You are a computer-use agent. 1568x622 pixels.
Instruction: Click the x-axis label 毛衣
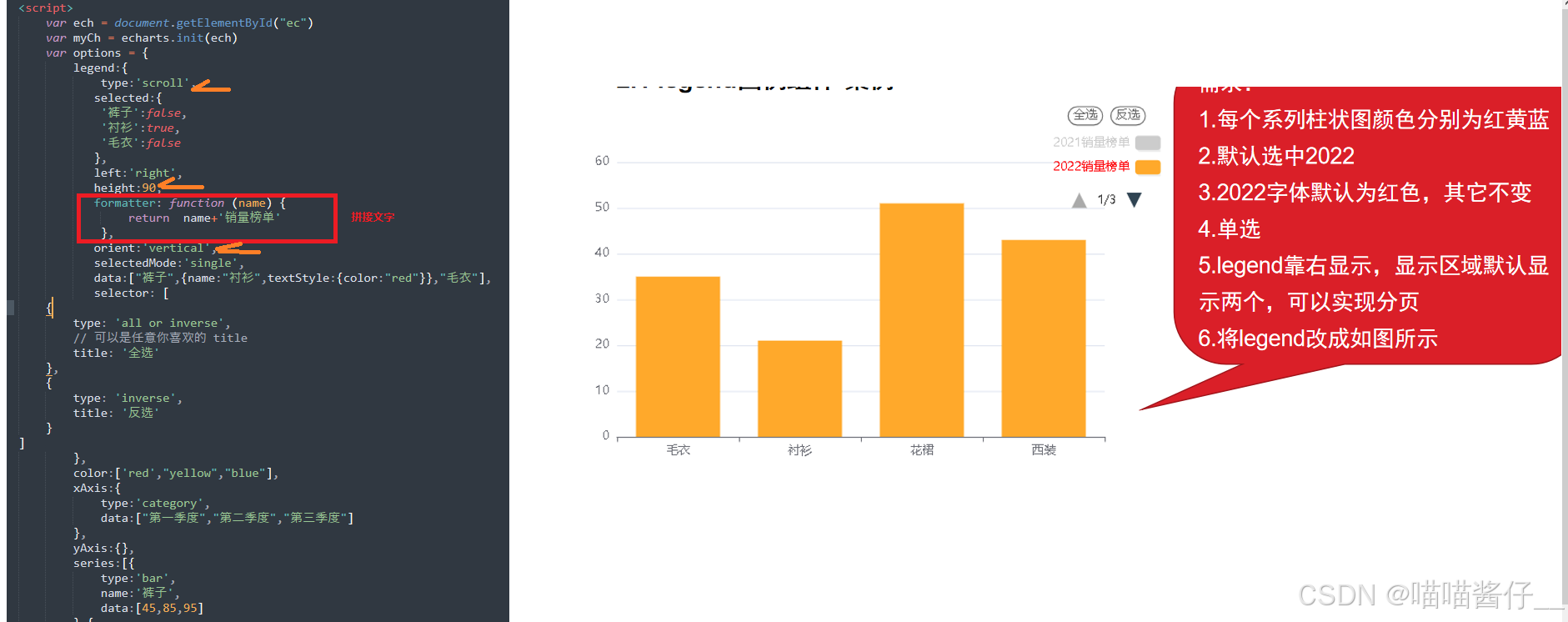tap(678, 450)
